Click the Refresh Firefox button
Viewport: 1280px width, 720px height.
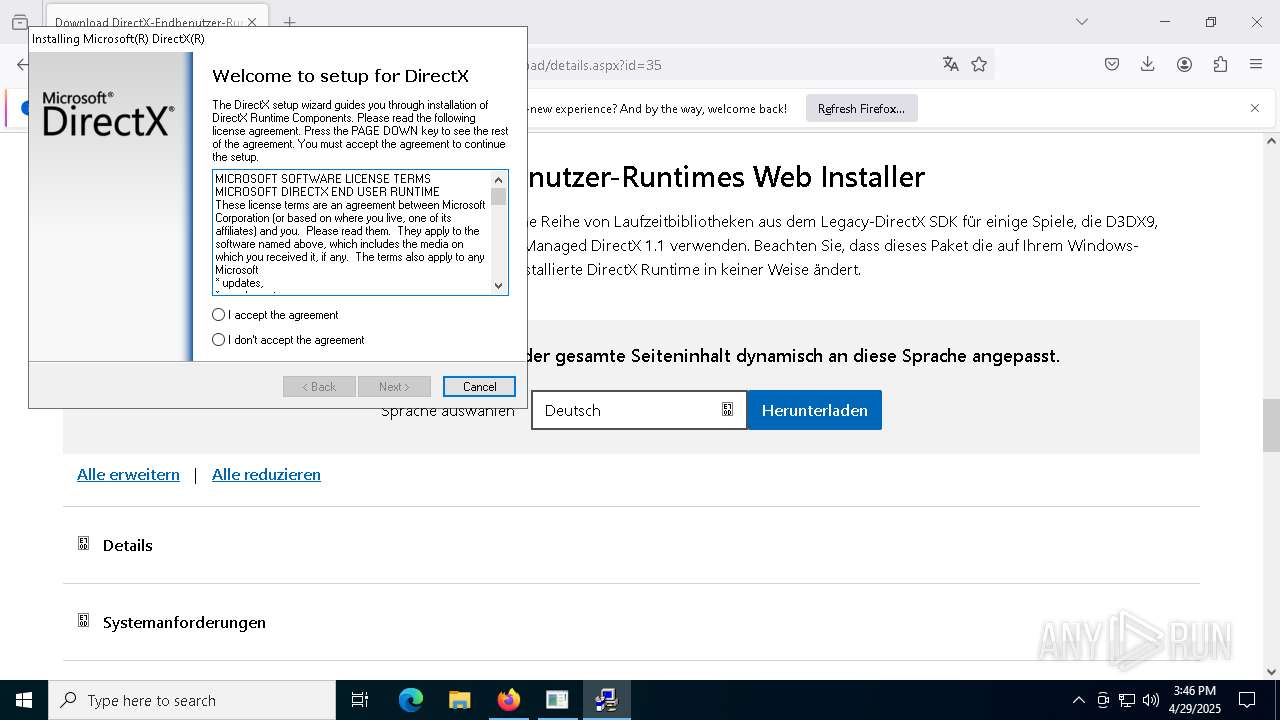[x=861, y=109]
